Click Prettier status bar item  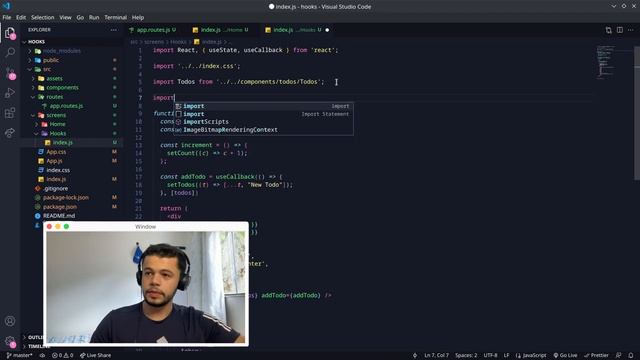pyautogui.click(x=596, y=356)
